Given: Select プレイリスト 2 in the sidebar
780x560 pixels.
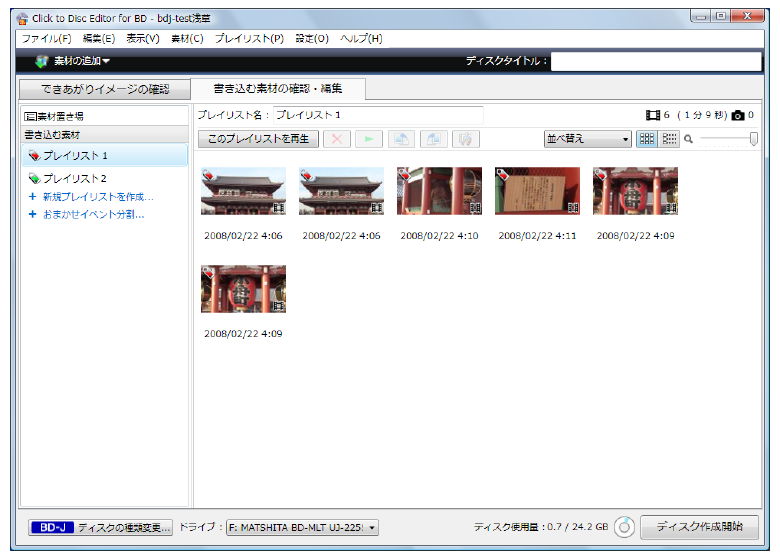Looking at the screenshot, I should pos(104,178).
